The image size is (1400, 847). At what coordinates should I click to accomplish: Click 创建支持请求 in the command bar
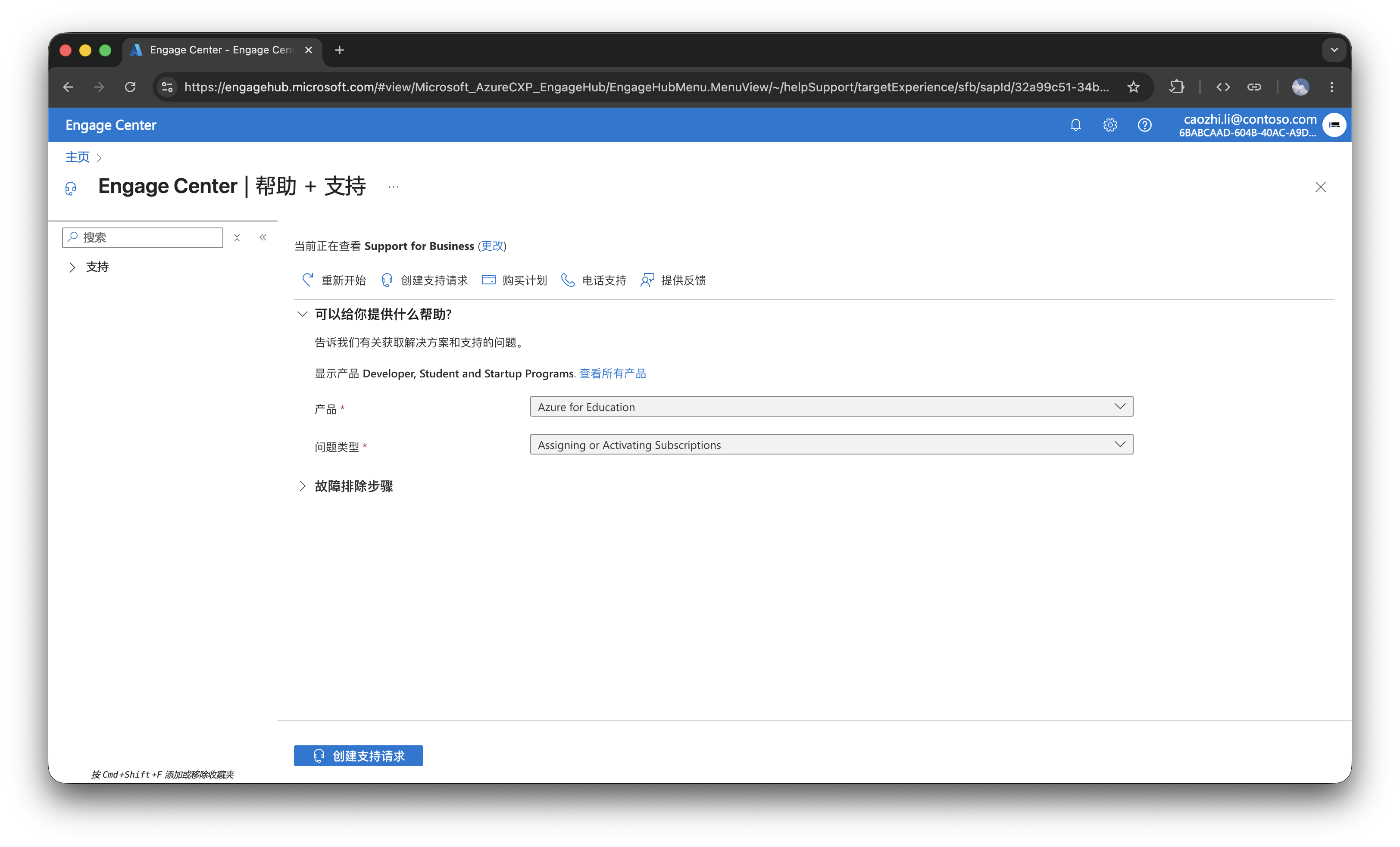tap(424, 280)
